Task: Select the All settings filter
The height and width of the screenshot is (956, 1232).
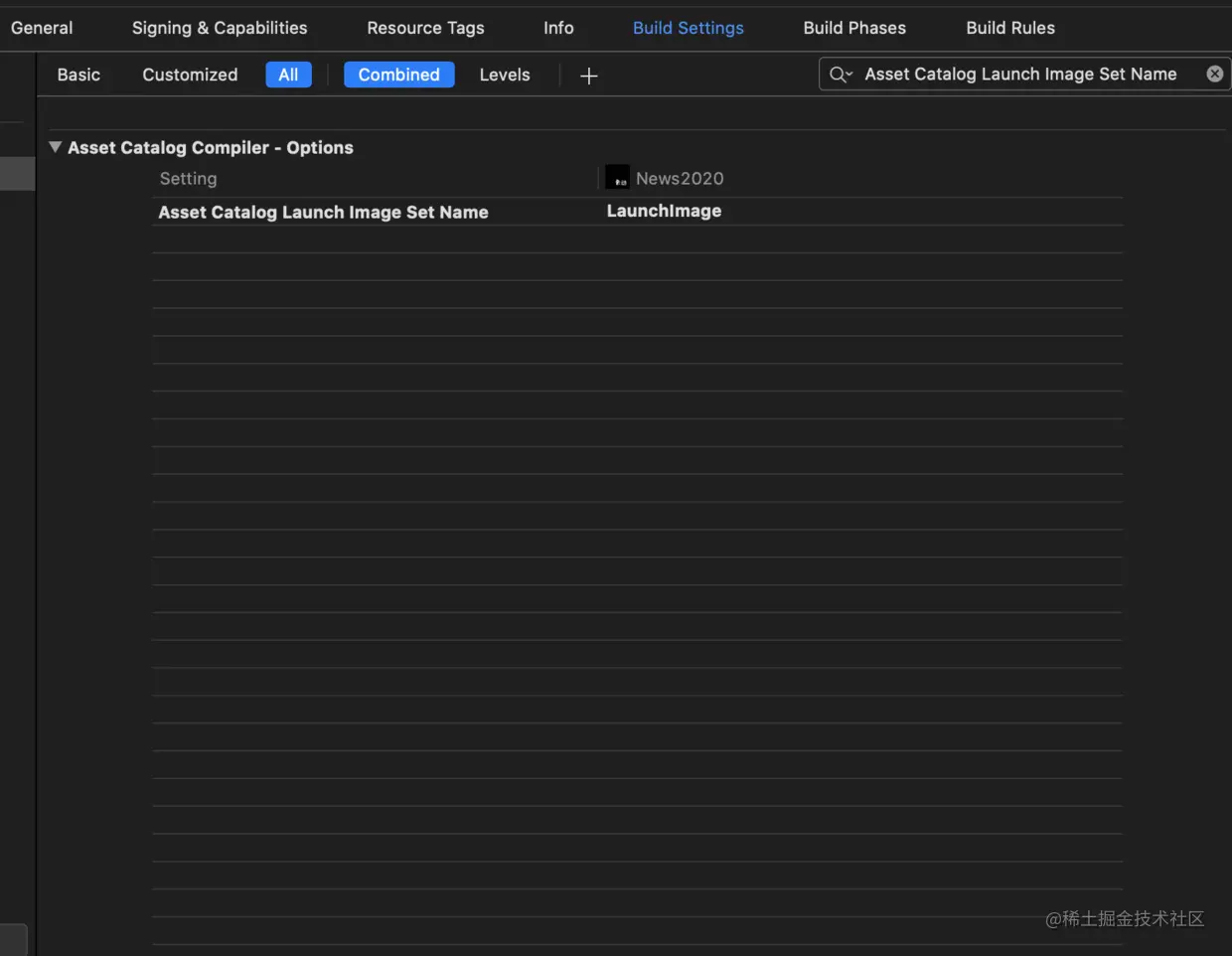Action: pyautogui.click(x=288, y=75)
